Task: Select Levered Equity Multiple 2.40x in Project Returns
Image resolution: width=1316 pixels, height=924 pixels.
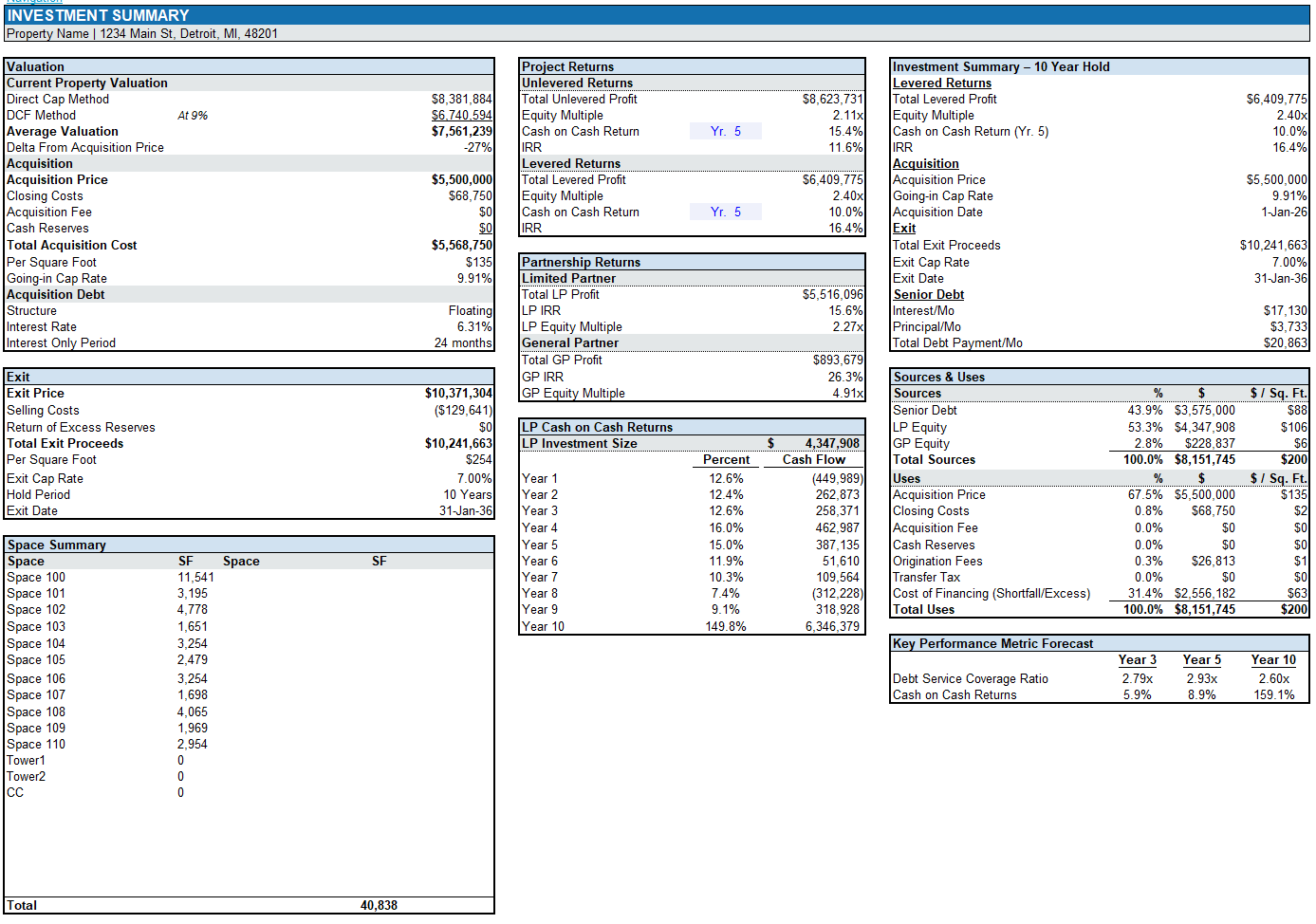Action: pyautogui.click(x=847, y=195)
